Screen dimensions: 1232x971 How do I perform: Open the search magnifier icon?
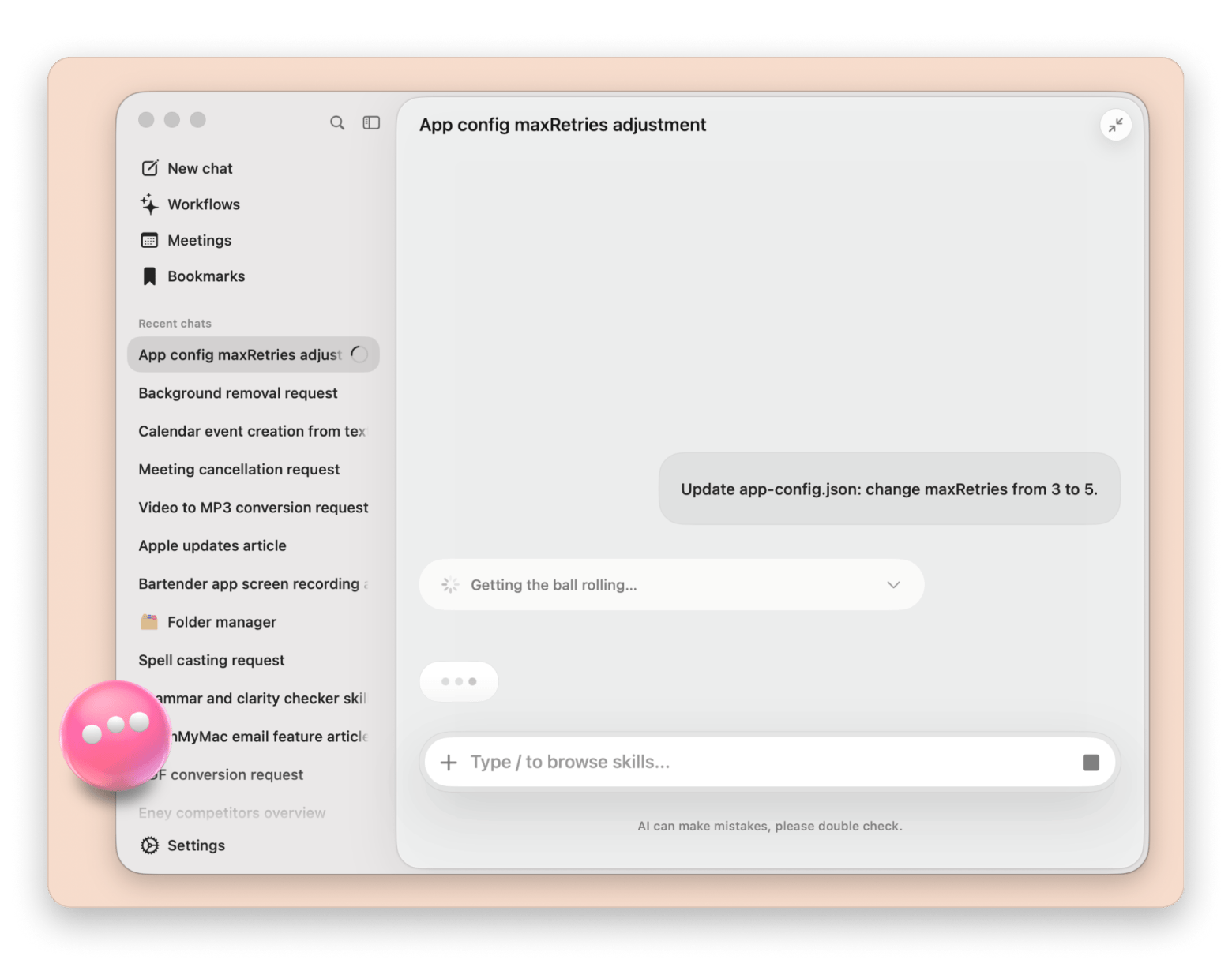tap(337, 122)
